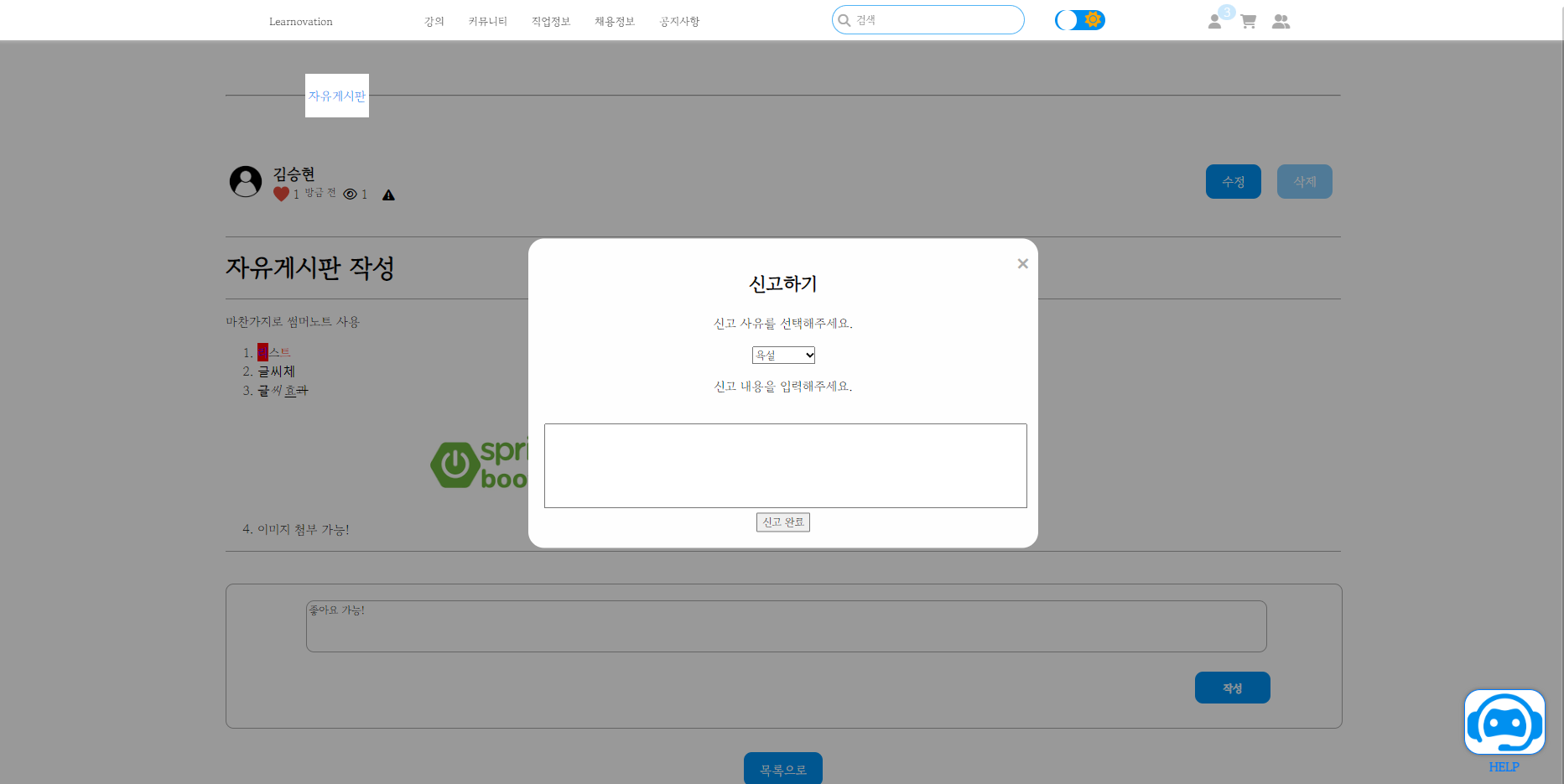Open the 강의 menu
The image size is (1564, 784).
pyautogui.click(x=434, y=21)
